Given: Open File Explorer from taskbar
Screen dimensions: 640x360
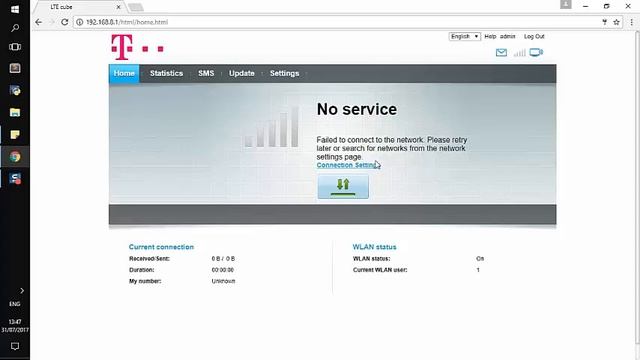Looking at the screenshot, I should point(15,112).
